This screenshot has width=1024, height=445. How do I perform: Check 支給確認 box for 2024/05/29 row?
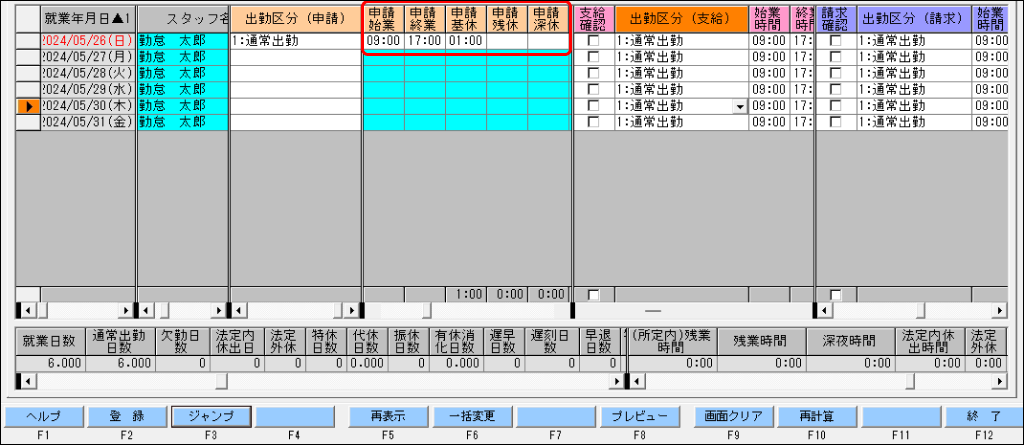[x=593, y=89]
